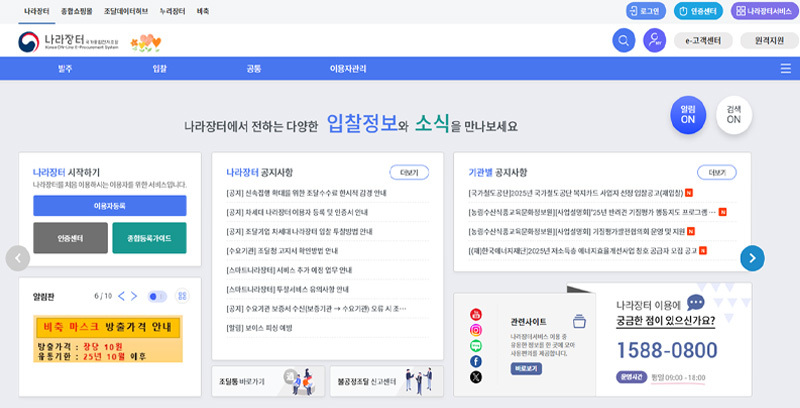Open 기질평가발전협의회 운영 및 지원 notice
Image resolution: width=800 pixels, height=408 pixels.
click(x=577, y=232)
